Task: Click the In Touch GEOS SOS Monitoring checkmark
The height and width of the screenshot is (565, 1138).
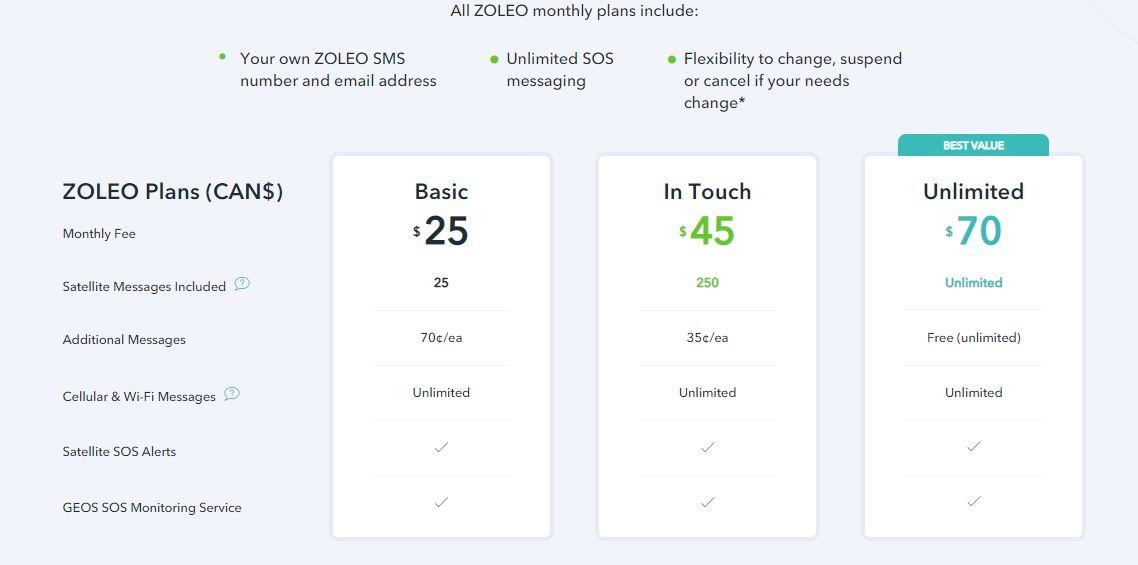Action: pos(707,502)
